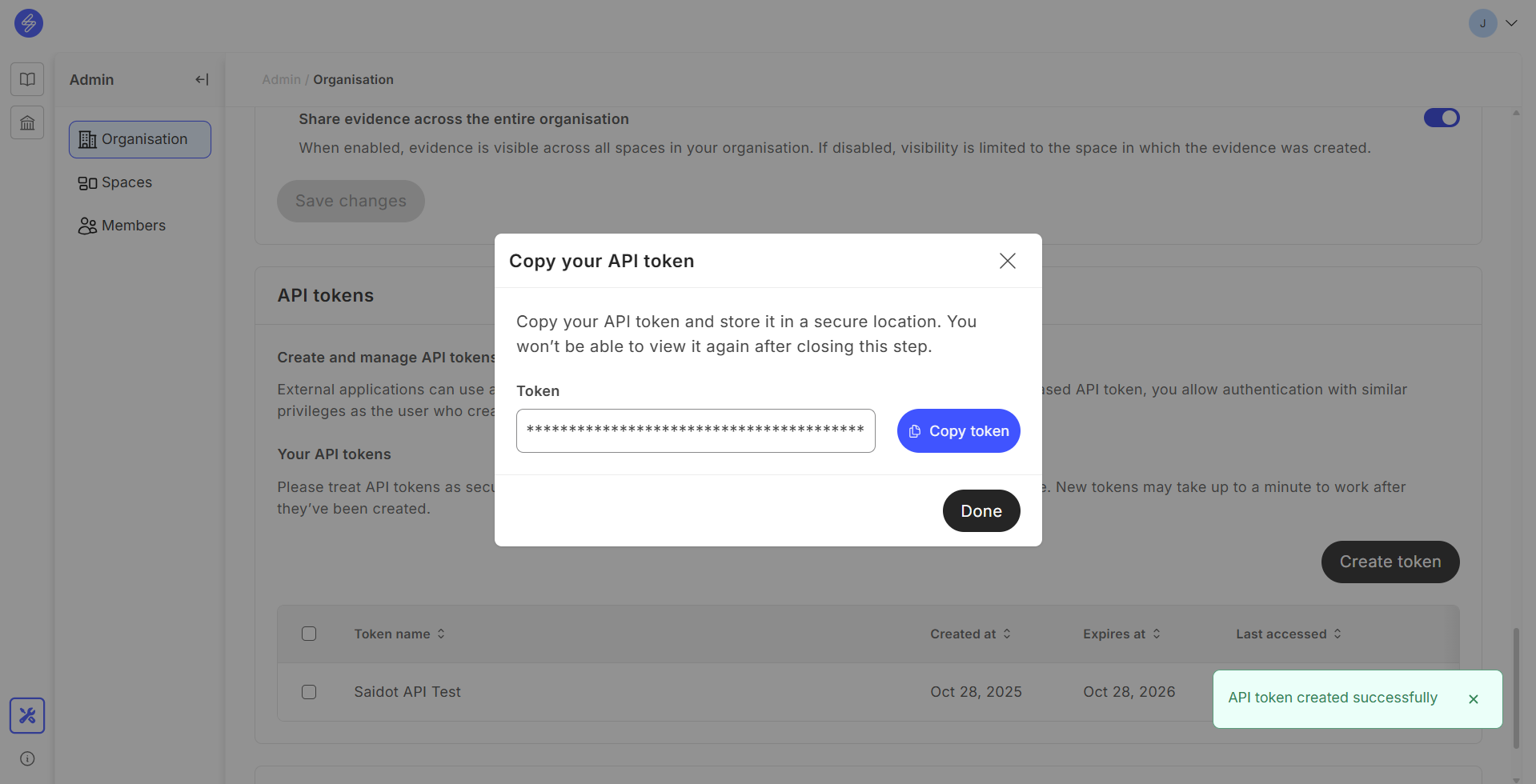Open the book icon in left rail
This screenshot has height=784, width=1536.
pos(27,79)
